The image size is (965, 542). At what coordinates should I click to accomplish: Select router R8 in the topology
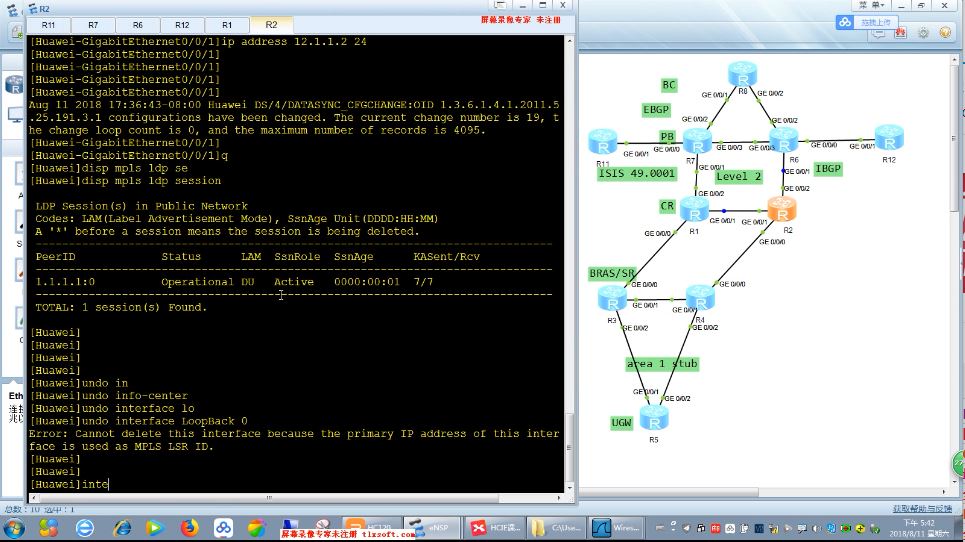click(741, 74)
